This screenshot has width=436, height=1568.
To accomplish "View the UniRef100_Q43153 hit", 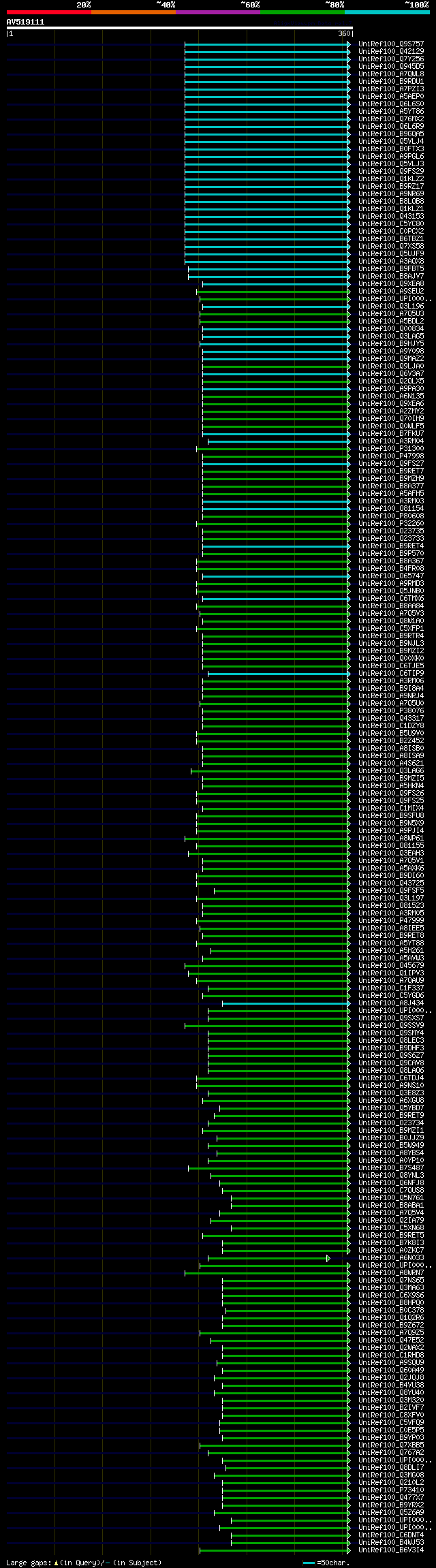I will [x=391, y=216].
